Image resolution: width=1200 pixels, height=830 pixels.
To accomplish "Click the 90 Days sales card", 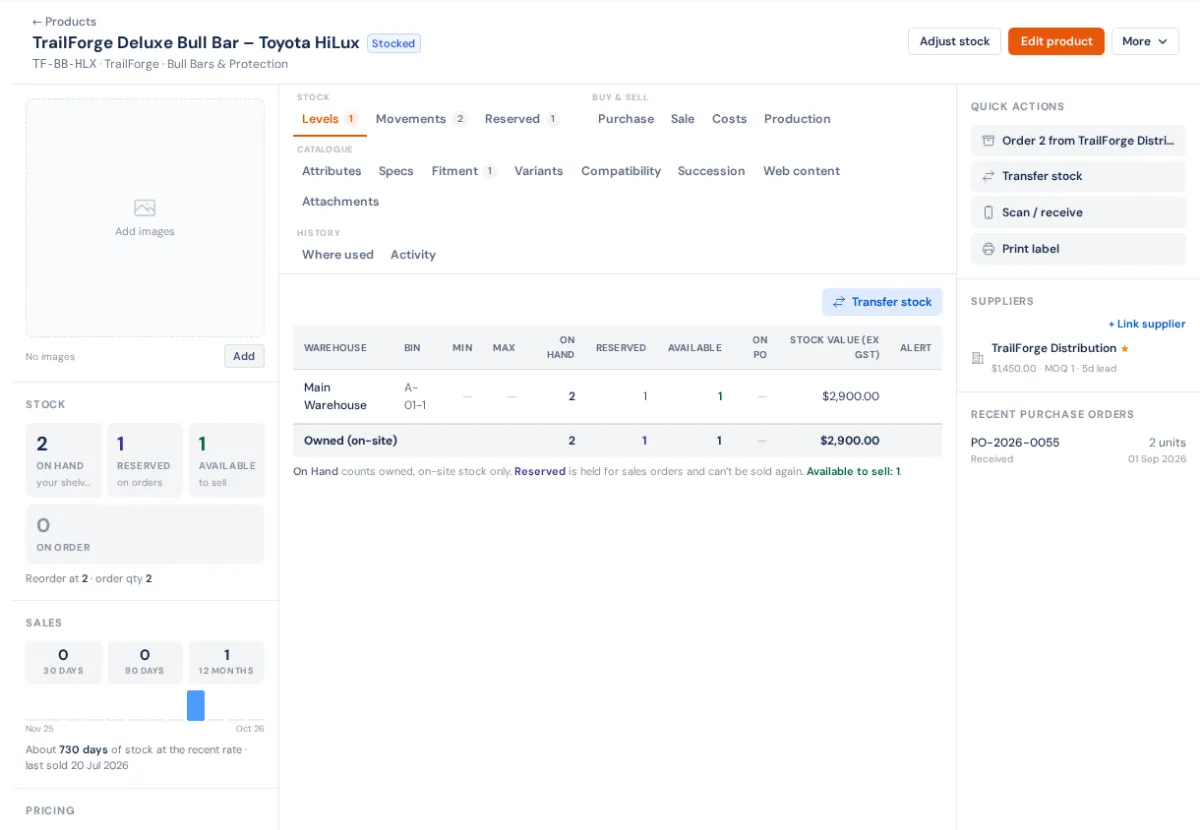I will coord(145,662).
